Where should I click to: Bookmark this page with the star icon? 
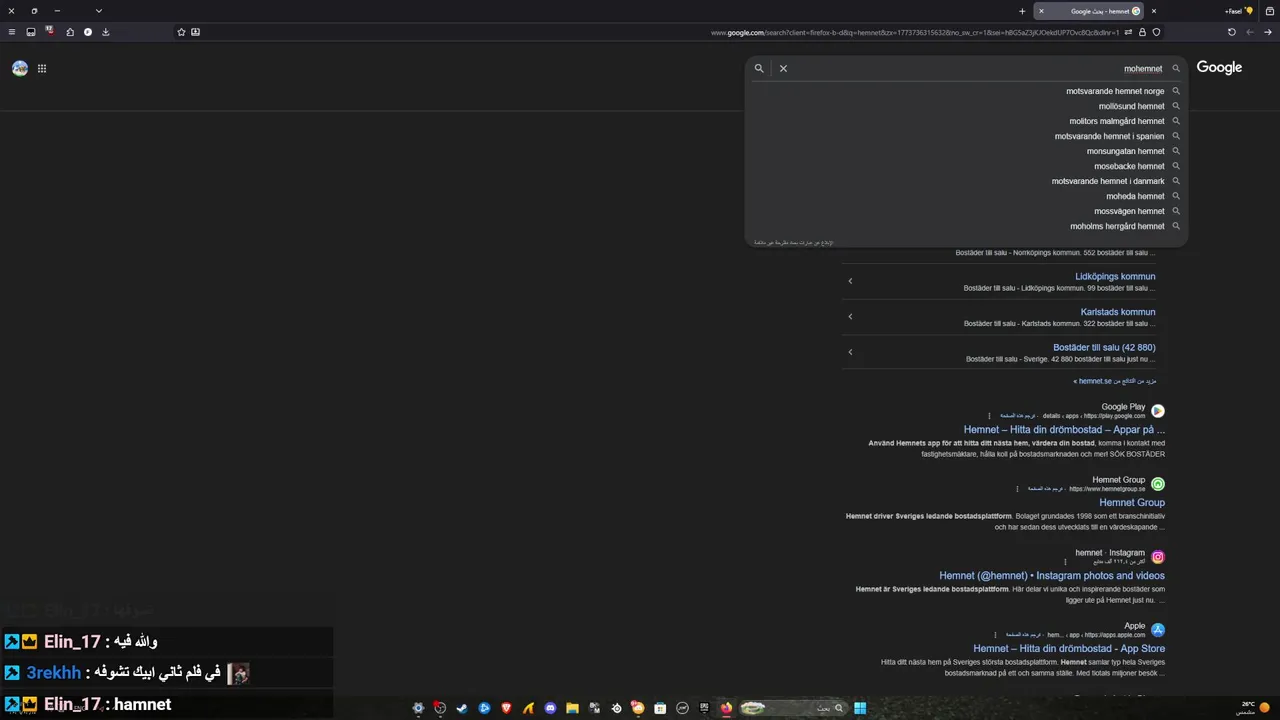(x=181, y=32)
